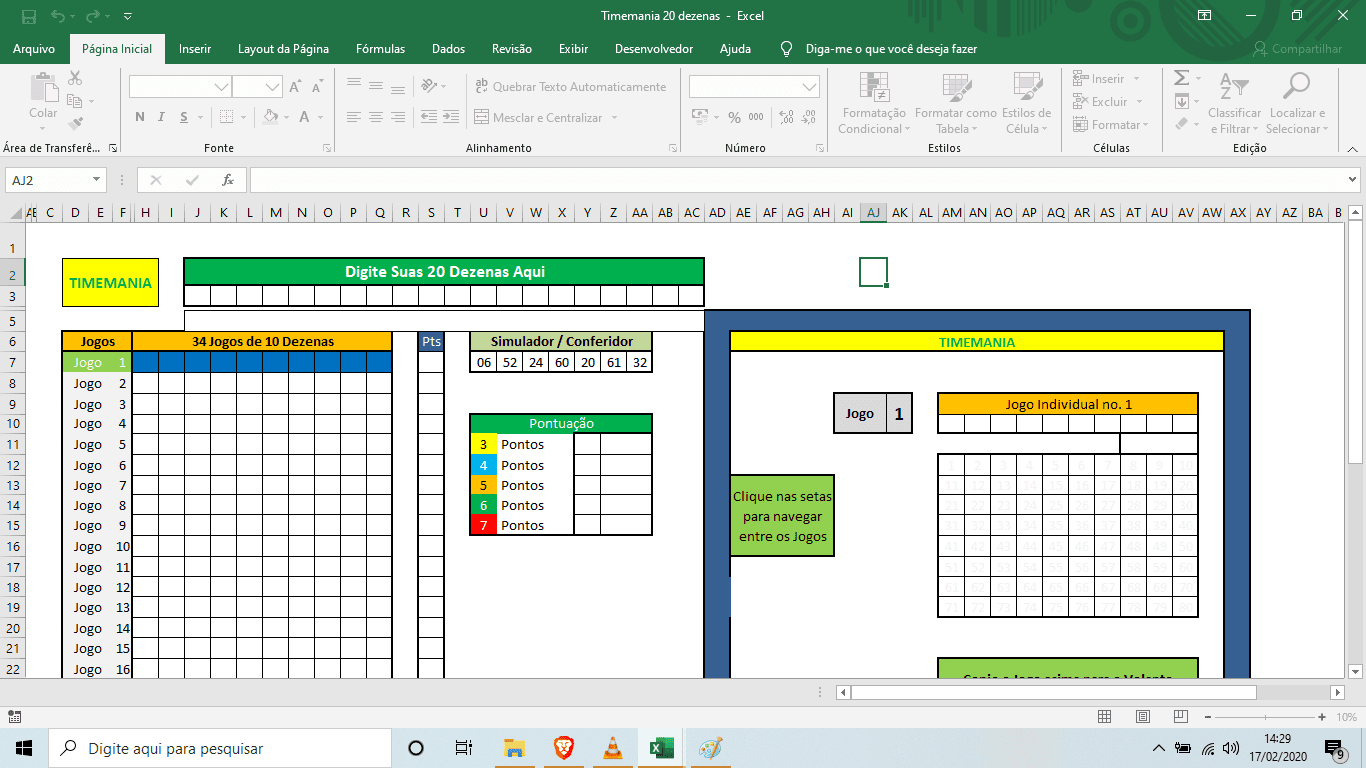The image size is (1366, 768).
Task: Open the Formatar cells dropdown
Action: point(1110,125)
